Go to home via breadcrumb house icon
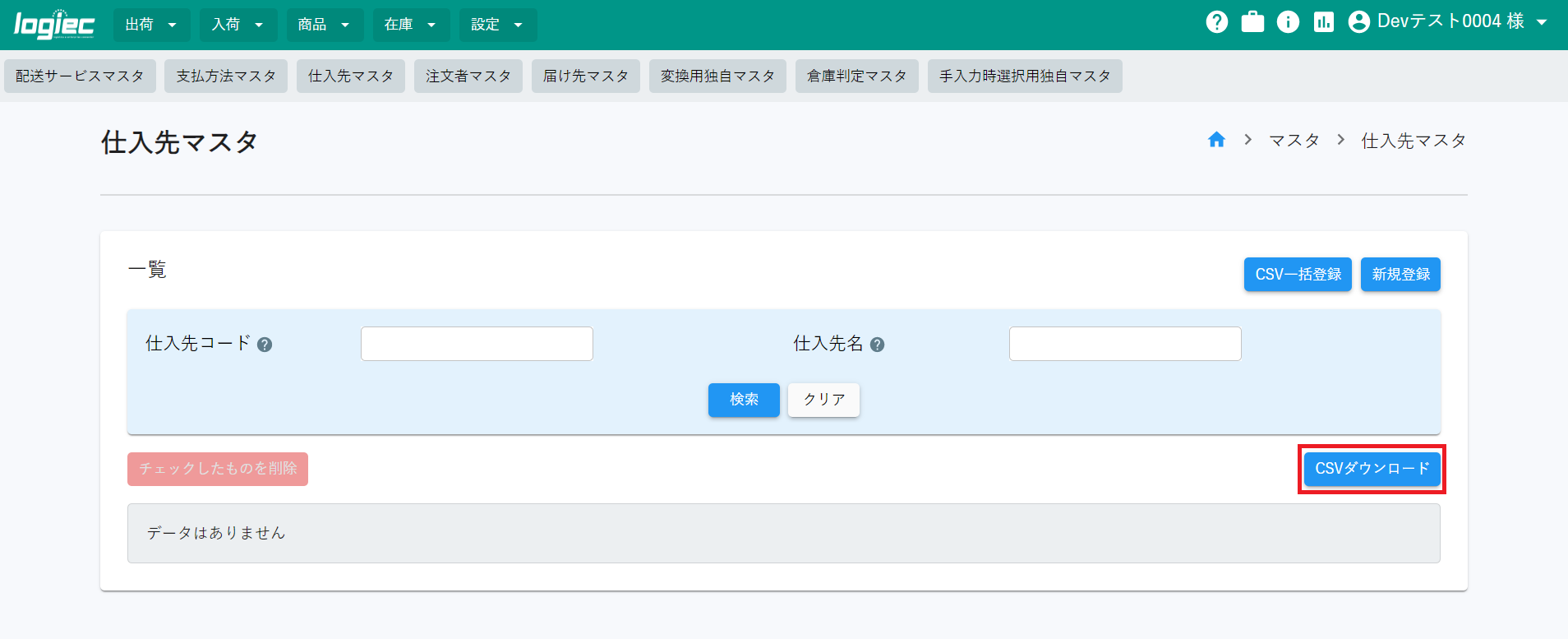This screenshot has width=1568, height=639. coord(1216,140)
